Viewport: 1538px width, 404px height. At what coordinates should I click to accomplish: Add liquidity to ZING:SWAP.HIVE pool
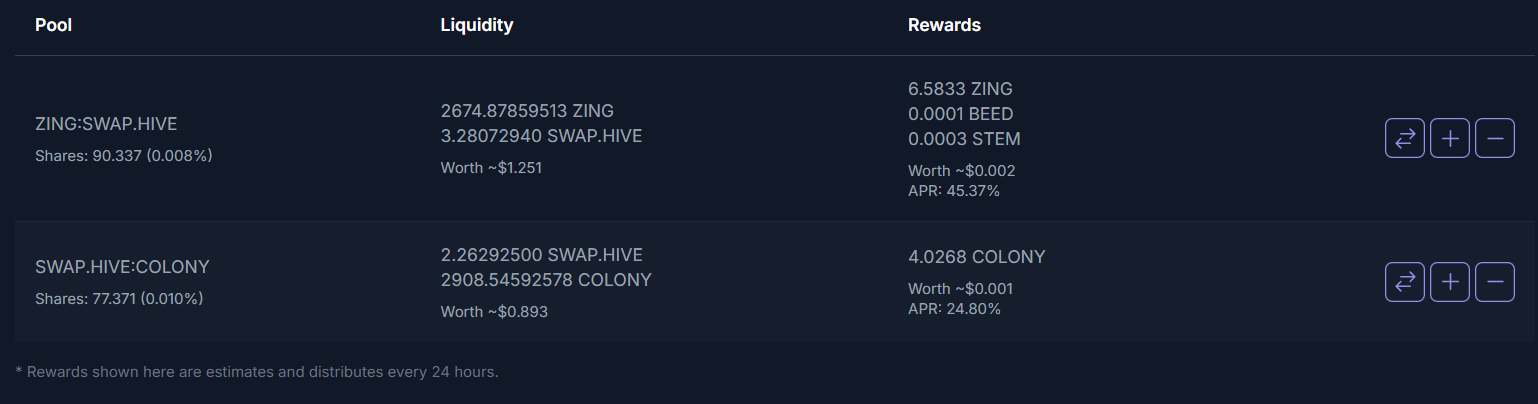click(1450, 138)
